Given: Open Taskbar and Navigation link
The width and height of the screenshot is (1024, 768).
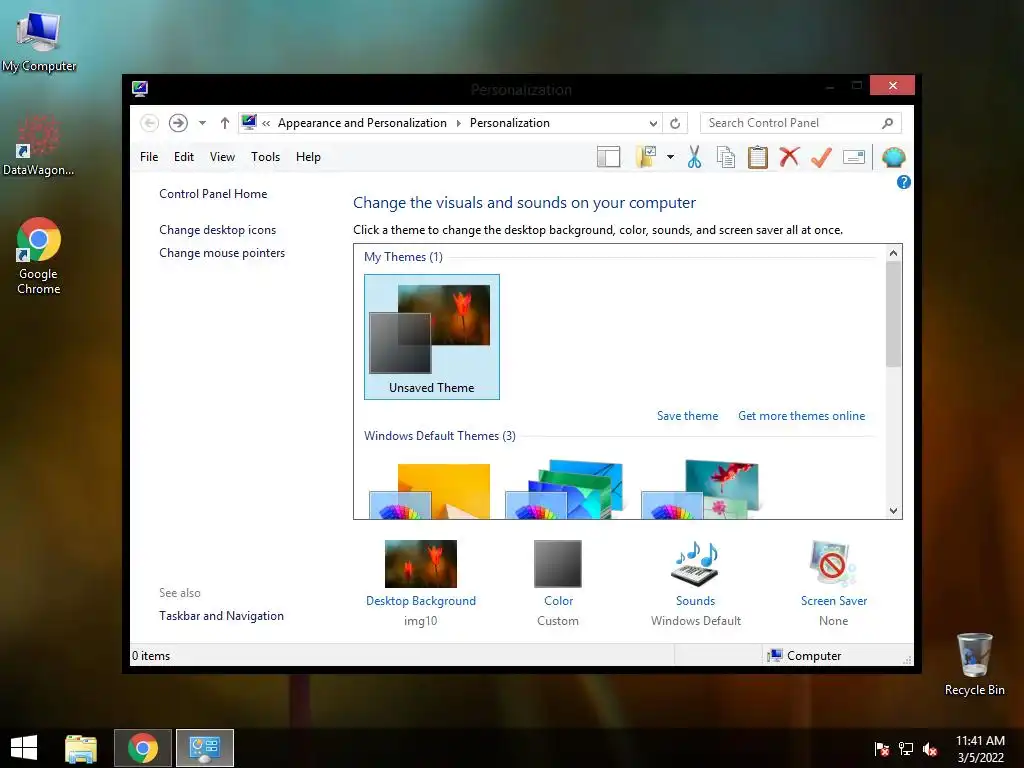Looking at the screenshot, I should click(221, 616).
